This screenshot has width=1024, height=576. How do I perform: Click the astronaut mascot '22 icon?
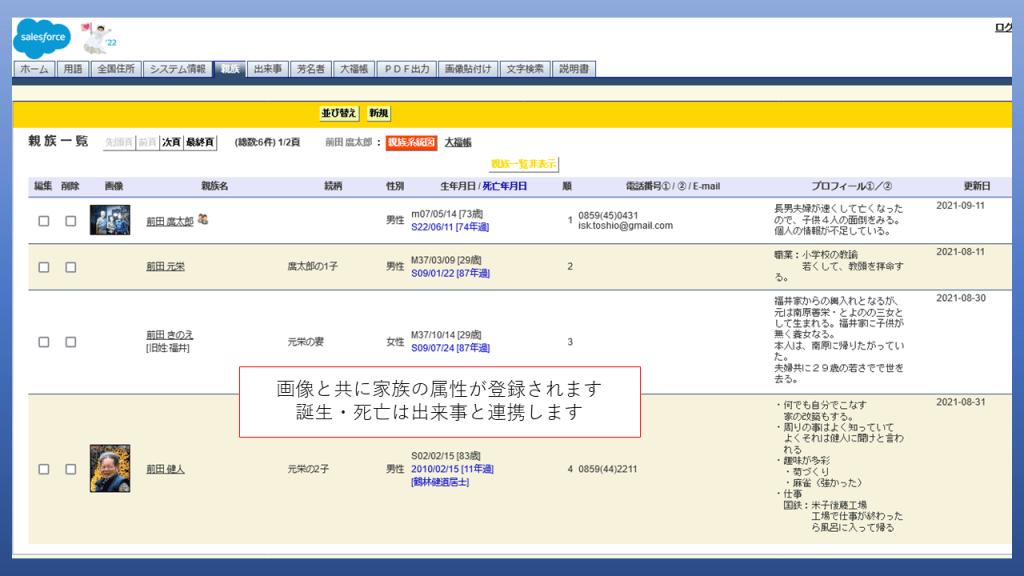(96, 38)
